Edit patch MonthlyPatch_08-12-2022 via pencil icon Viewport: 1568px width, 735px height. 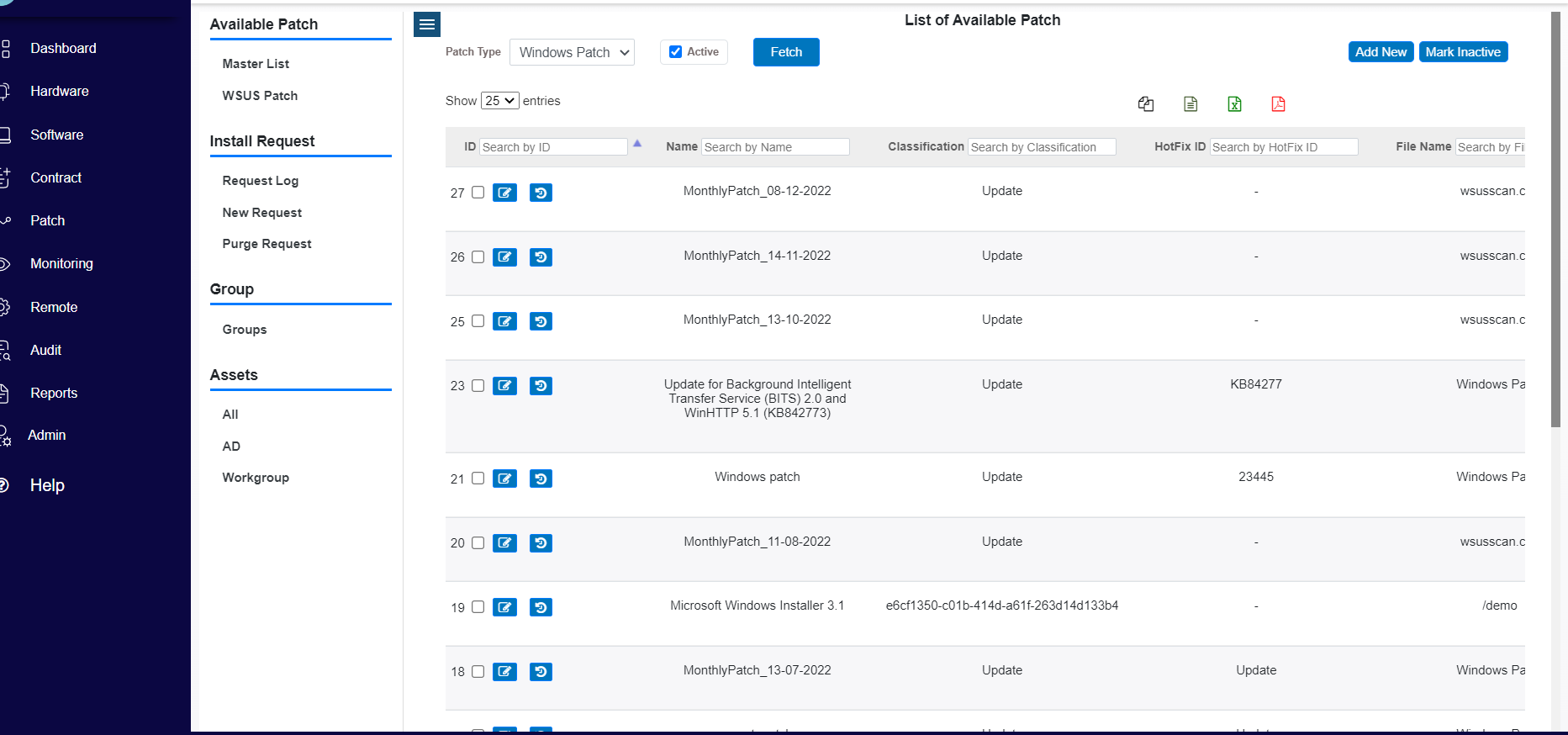pos(504,193)
